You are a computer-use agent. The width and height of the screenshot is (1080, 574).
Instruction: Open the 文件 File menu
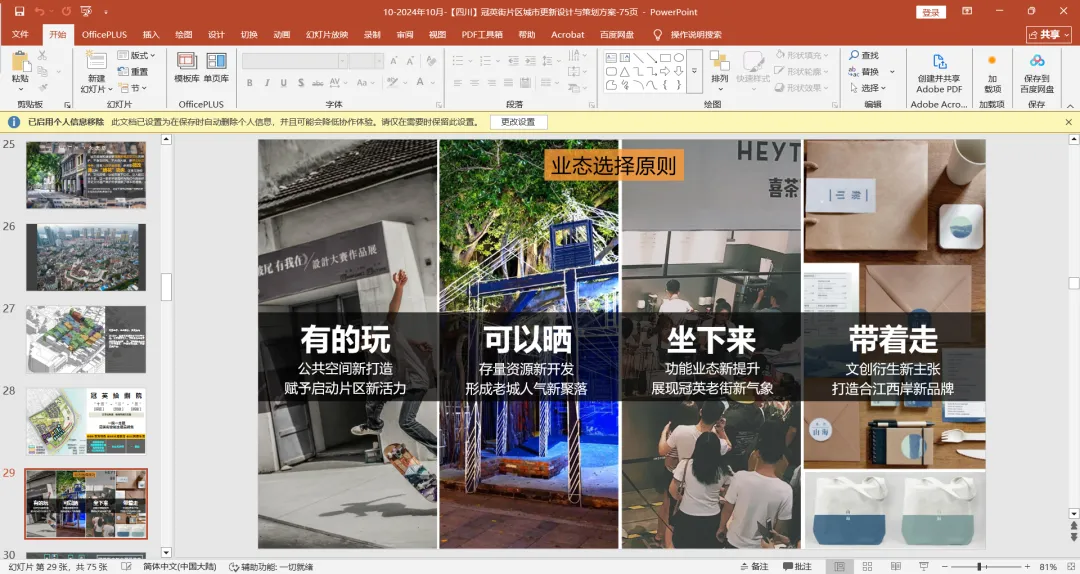coord(20,34)
